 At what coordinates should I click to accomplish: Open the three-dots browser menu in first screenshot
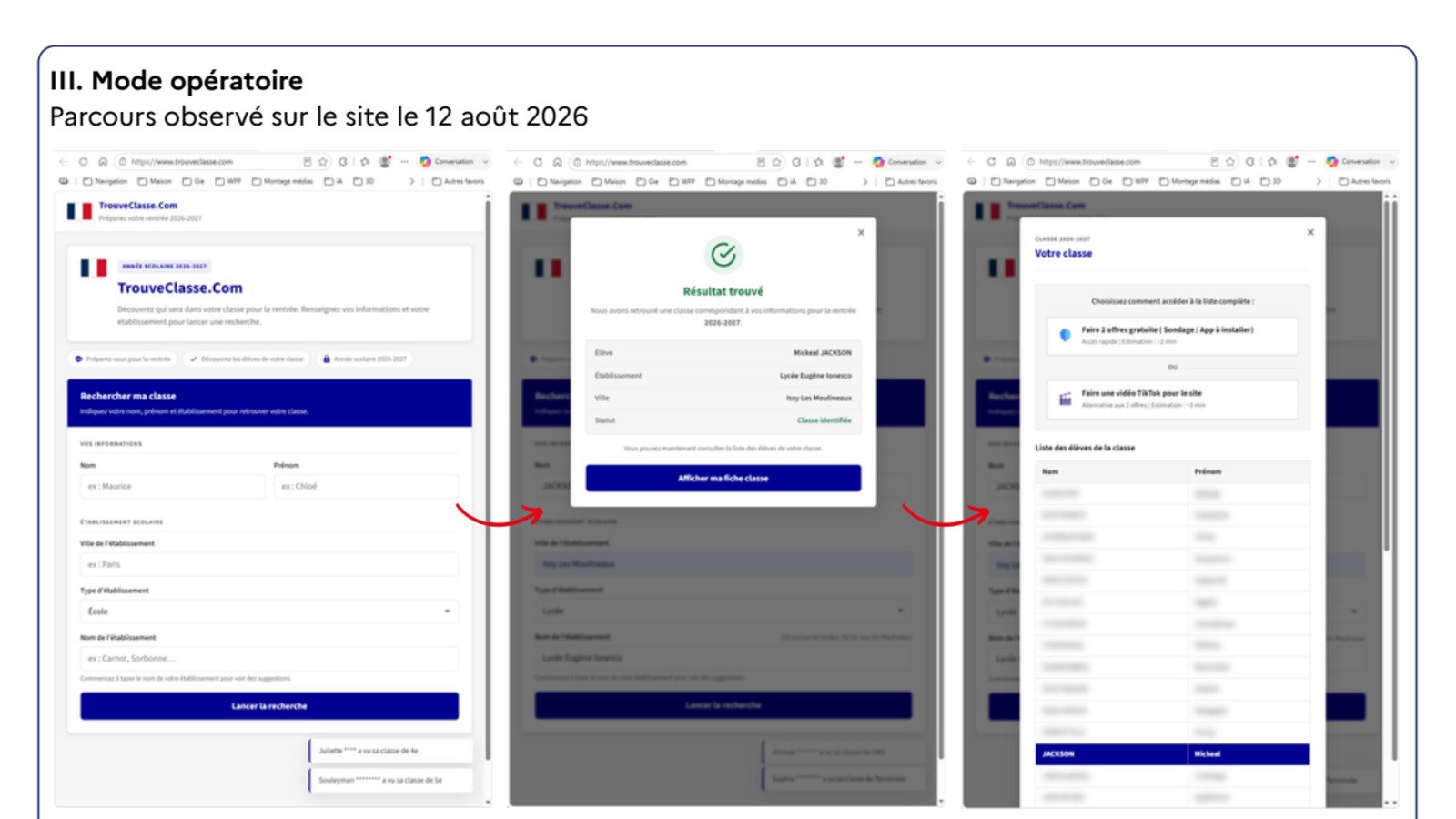(x=404, y=162)
